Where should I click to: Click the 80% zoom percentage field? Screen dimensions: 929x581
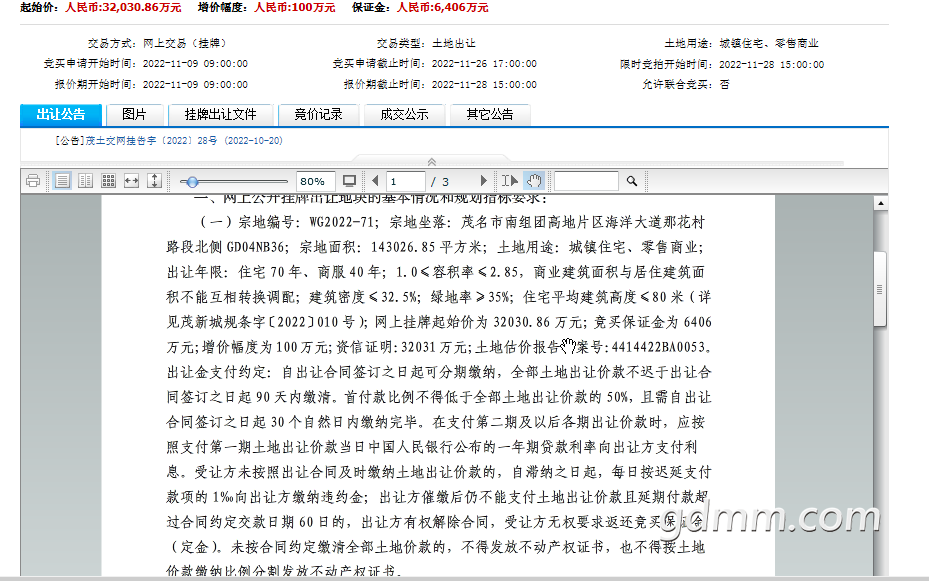pyautogui.click(x=314, y=181)
